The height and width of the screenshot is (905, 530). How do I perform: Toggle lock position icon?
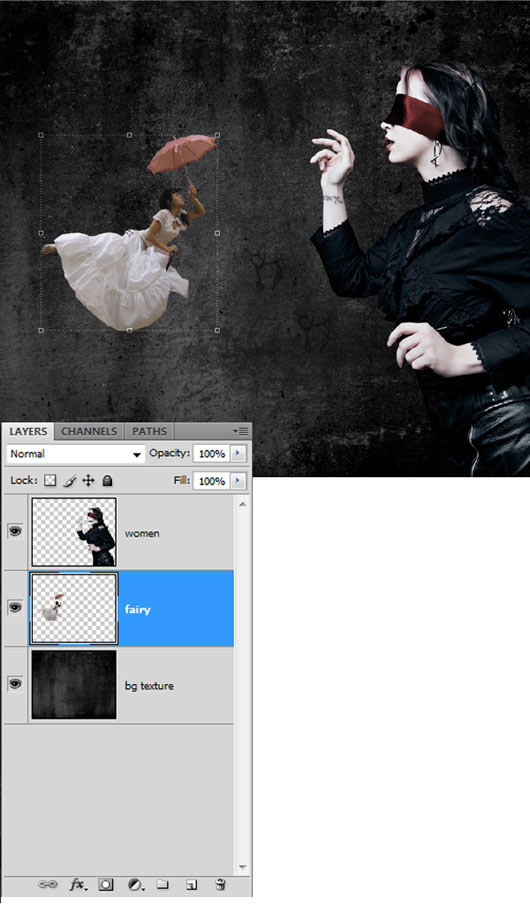pyautogui.click(x=88, y=480)
